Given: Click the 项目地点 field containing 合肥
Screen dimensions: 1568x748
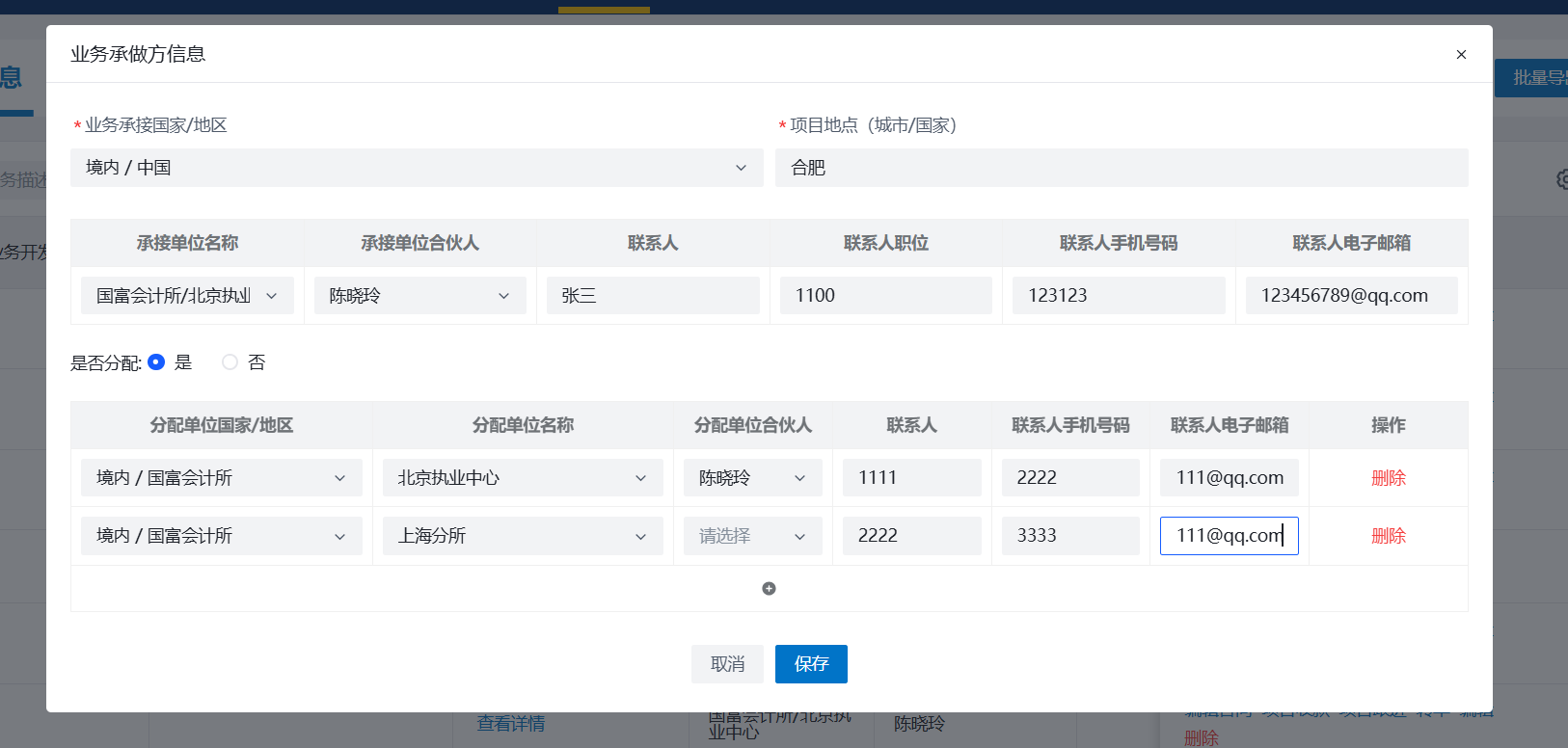Looking at the screenshot, I should coord(1122,168).
